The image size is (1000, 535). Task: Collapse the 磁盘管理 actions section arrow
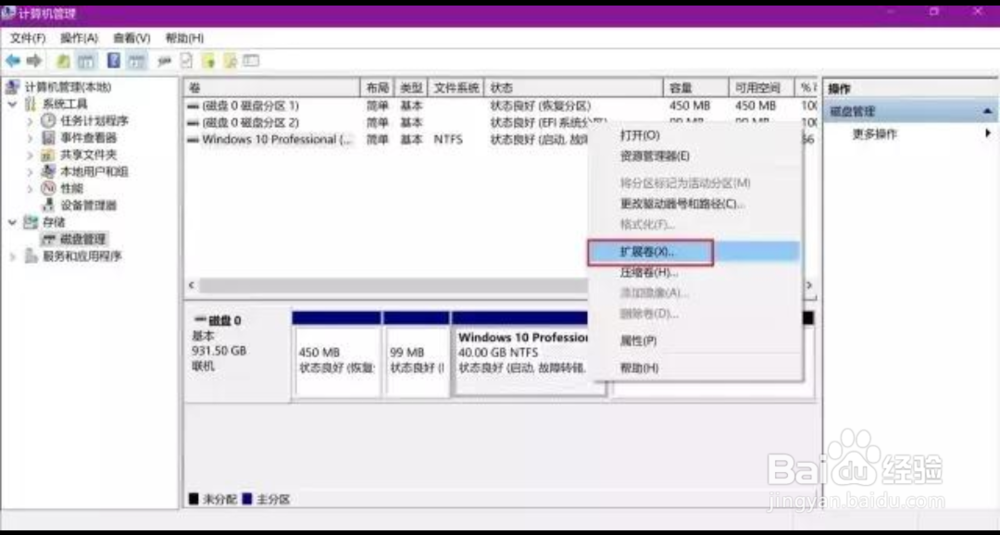987,112
